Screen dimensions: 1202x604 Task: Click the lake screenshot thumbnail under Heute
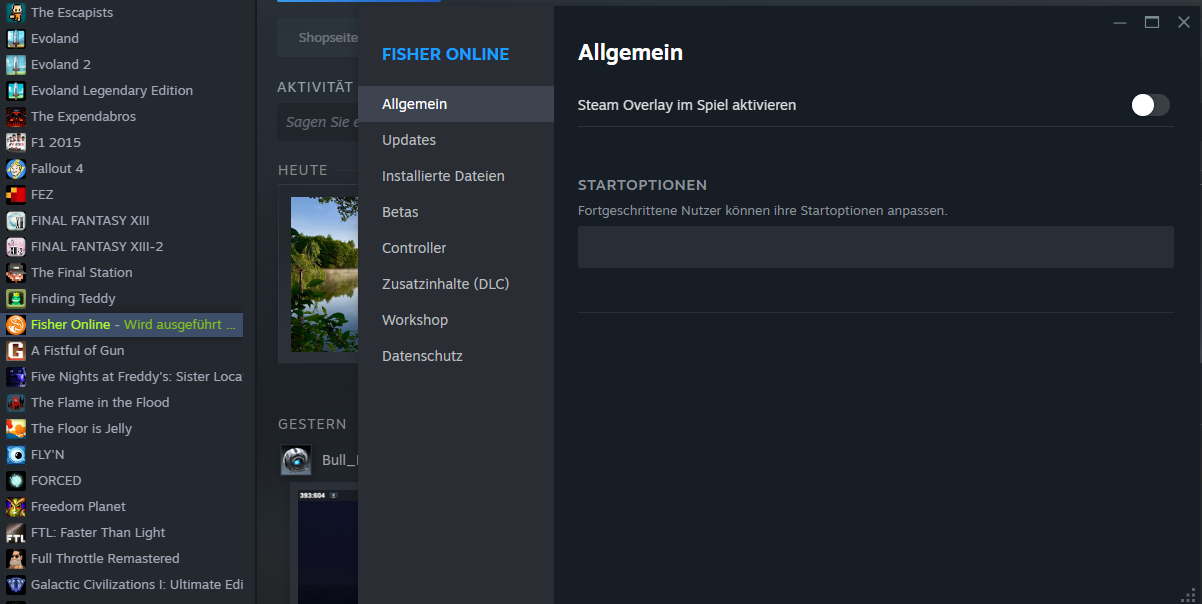click(324, 274)
